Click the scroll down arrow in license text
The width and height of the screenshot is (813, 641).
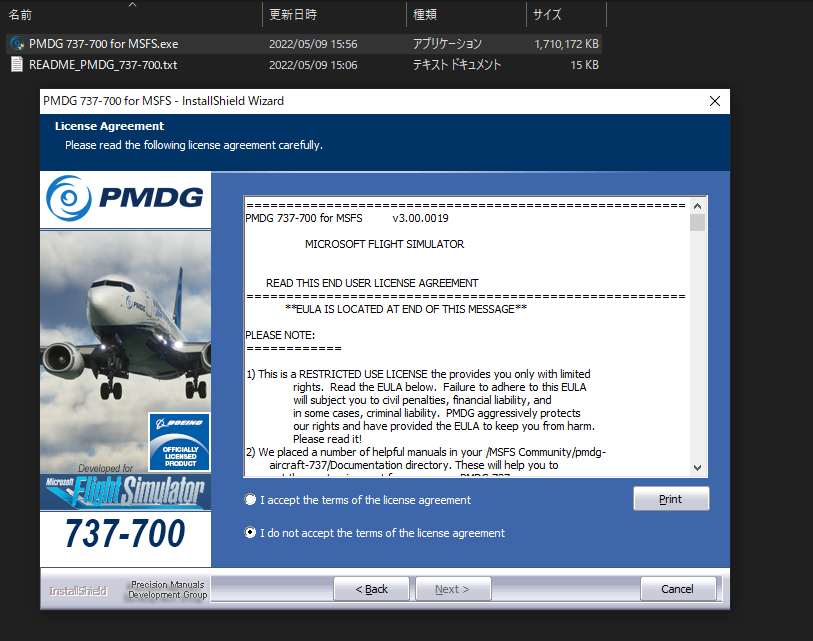click(698, 468)
